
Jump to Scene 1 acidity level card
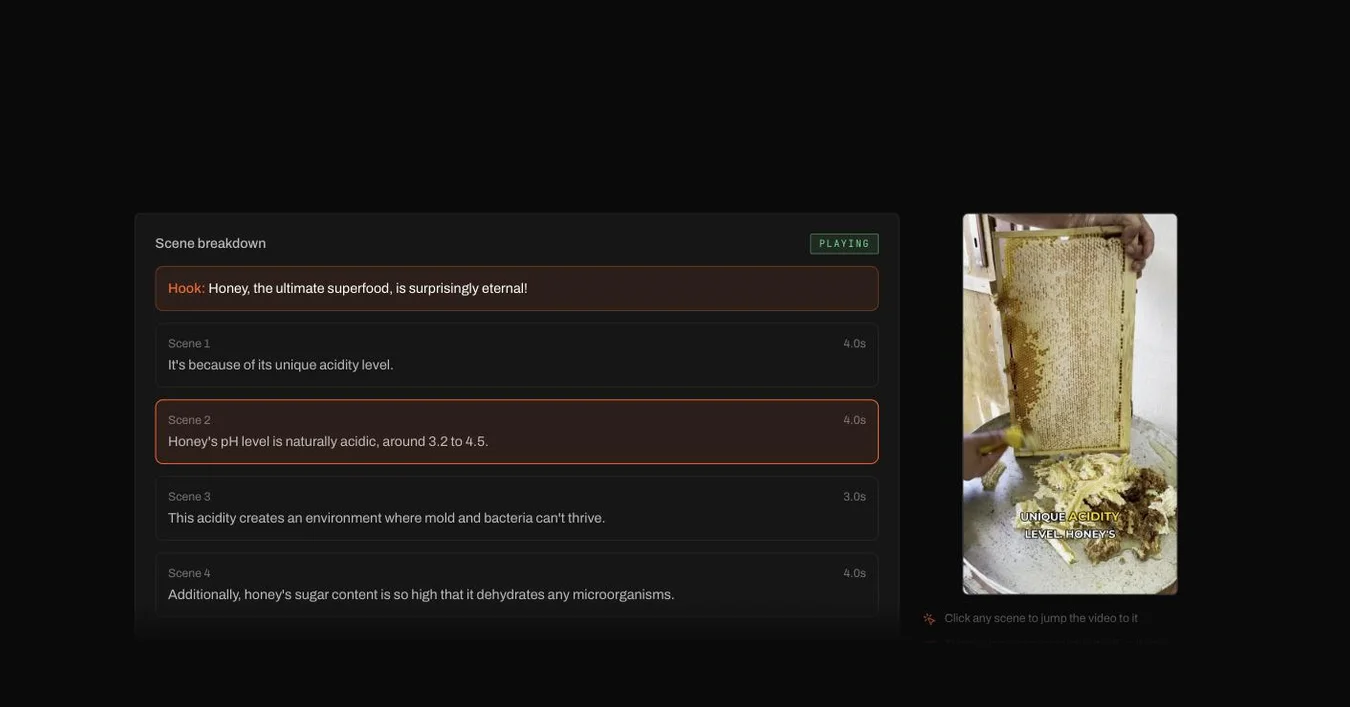click(x=517, y=355)
